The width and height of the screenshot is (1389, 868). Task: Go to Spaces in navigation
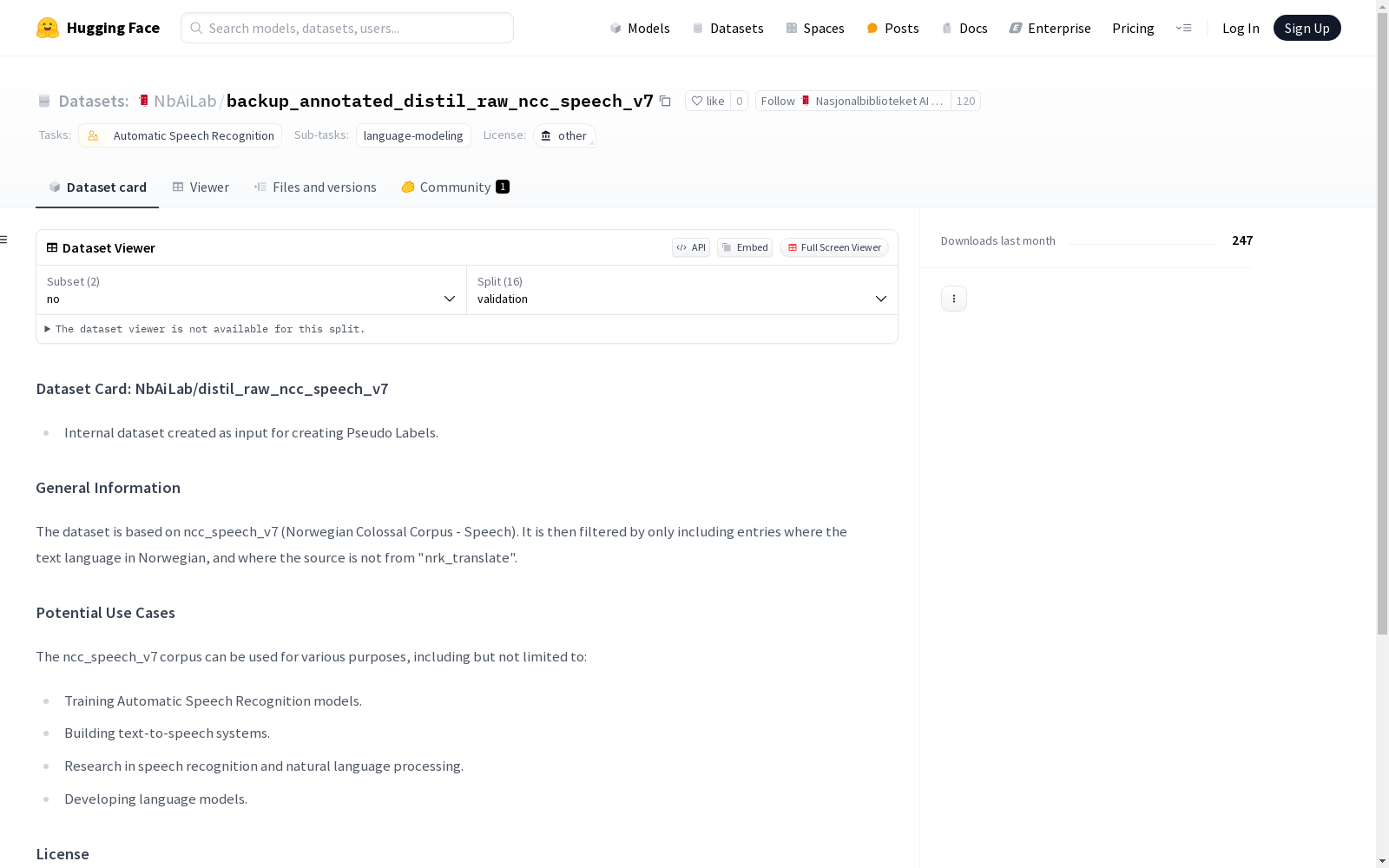(815, 28)
